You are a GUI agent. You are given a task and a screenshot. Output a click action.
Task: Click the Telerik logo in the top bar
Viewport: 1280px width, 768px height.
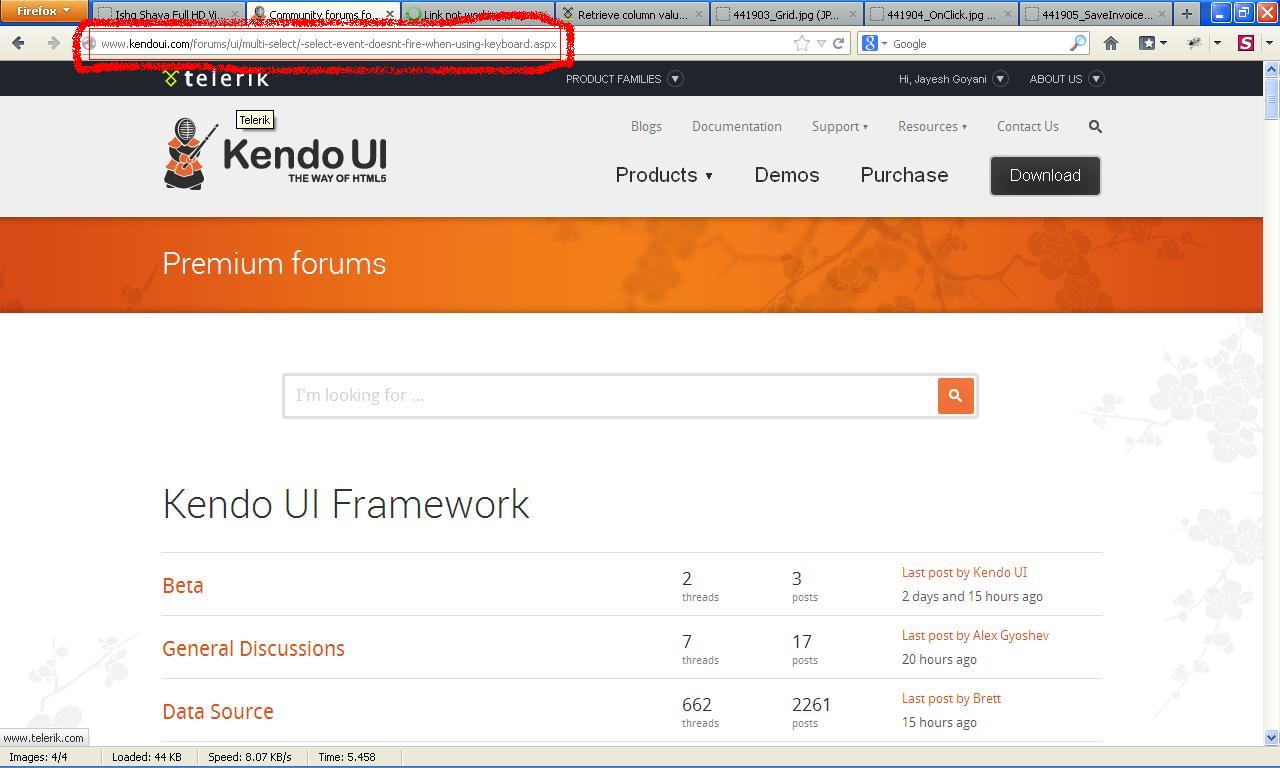coord(216,78)
